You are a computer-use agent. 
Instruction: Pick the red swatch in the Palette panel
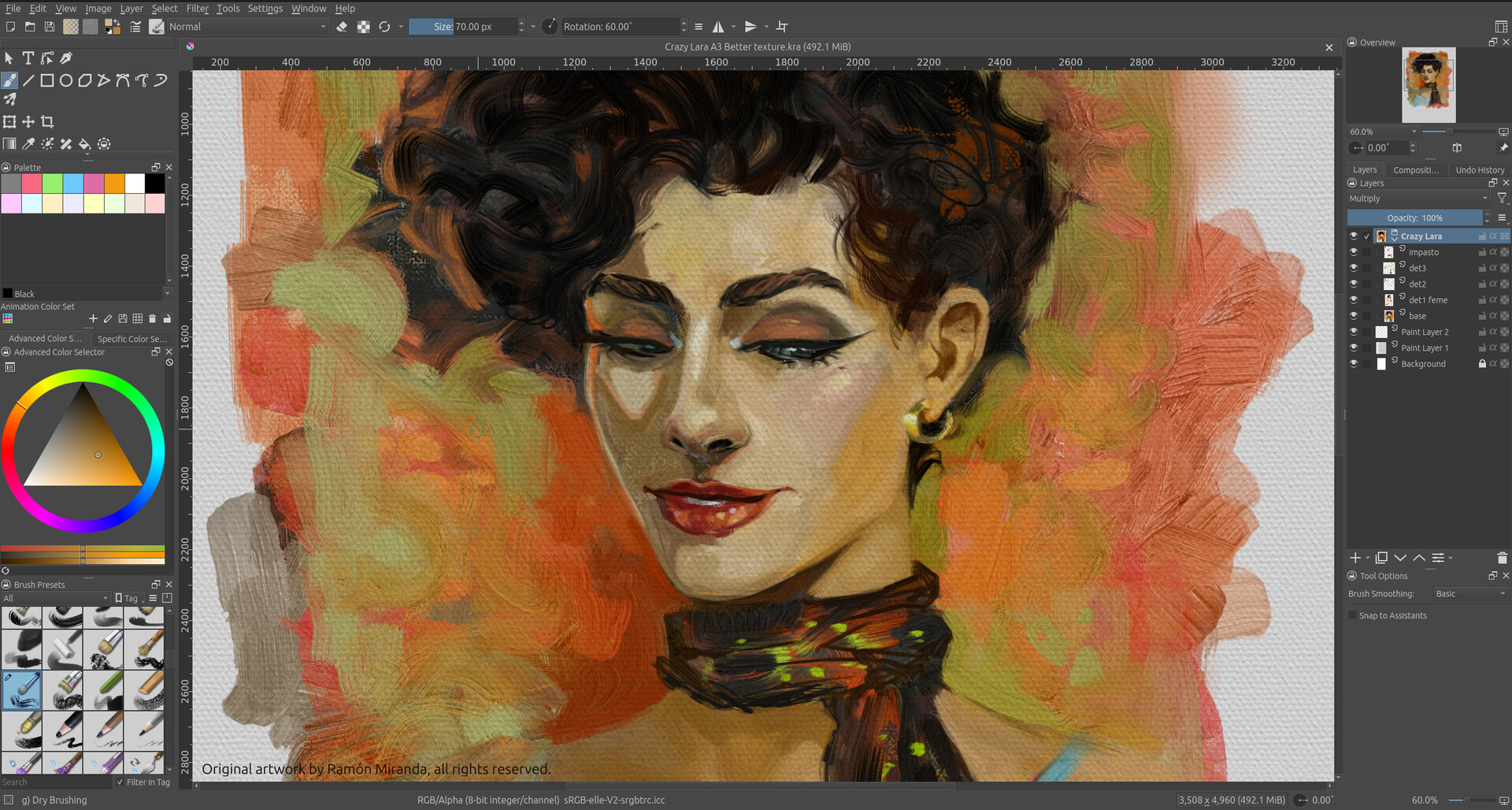click(x=31, y=183)
